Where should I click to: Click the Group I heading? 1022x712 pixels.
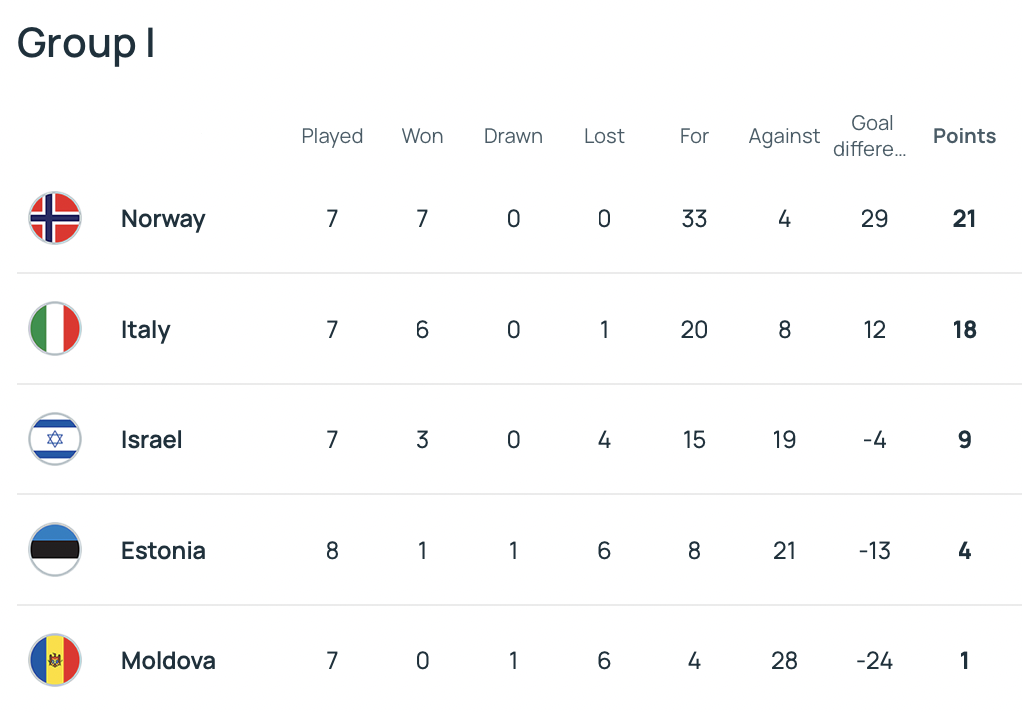click(86, 44)
